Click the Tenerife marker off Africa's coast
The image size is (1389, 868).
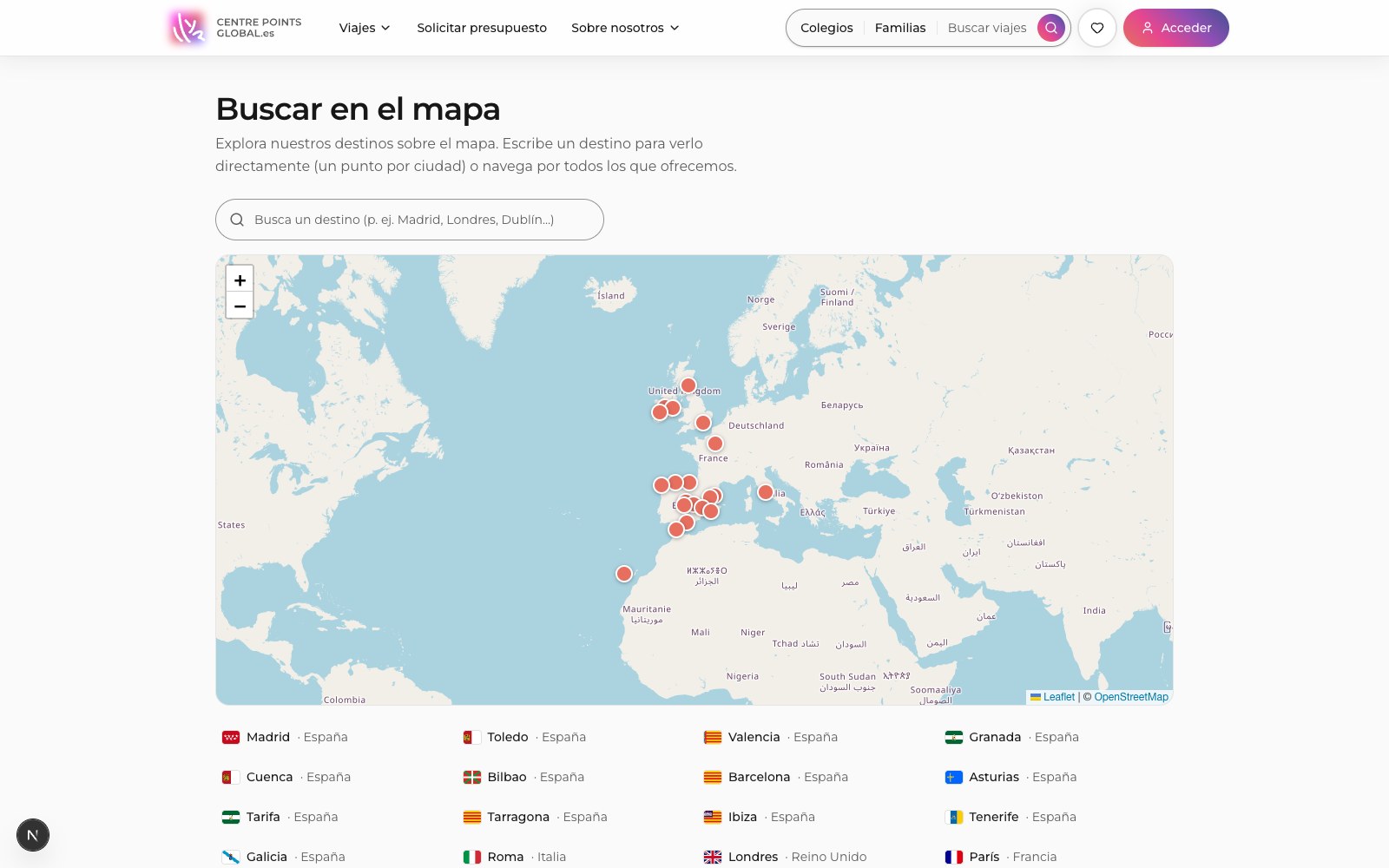click(x=624, y=574)
